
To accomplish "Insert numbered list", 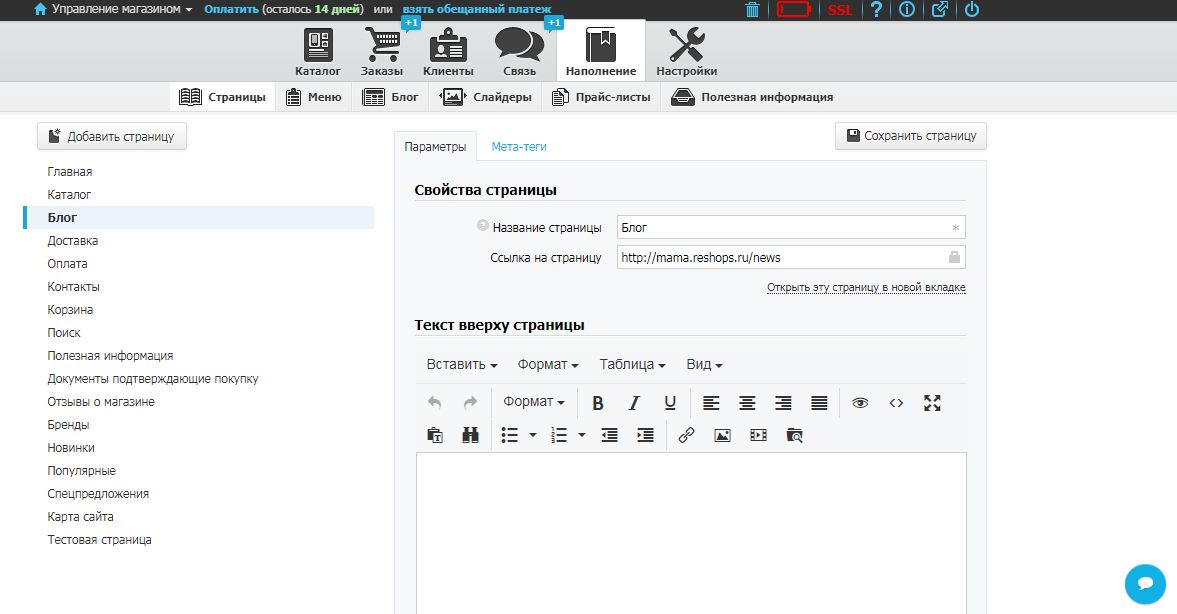I will click(559, 435).
